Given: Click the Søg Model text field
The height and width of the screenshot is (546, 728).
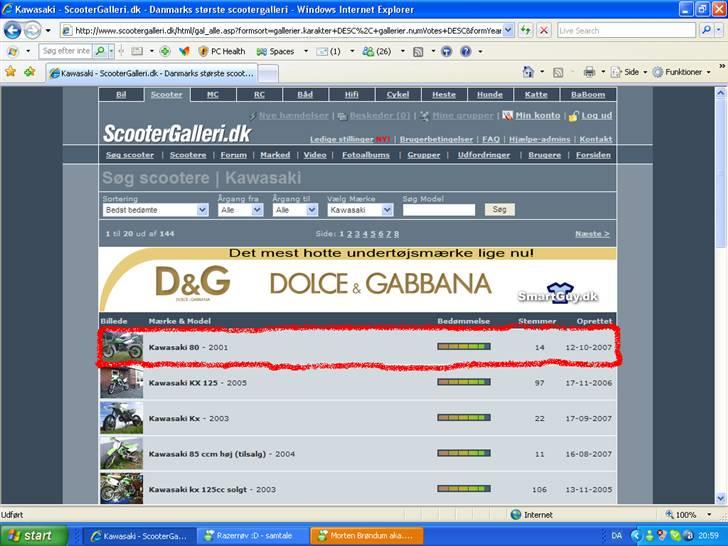Looking at the screenshot, I should (438, 210).
